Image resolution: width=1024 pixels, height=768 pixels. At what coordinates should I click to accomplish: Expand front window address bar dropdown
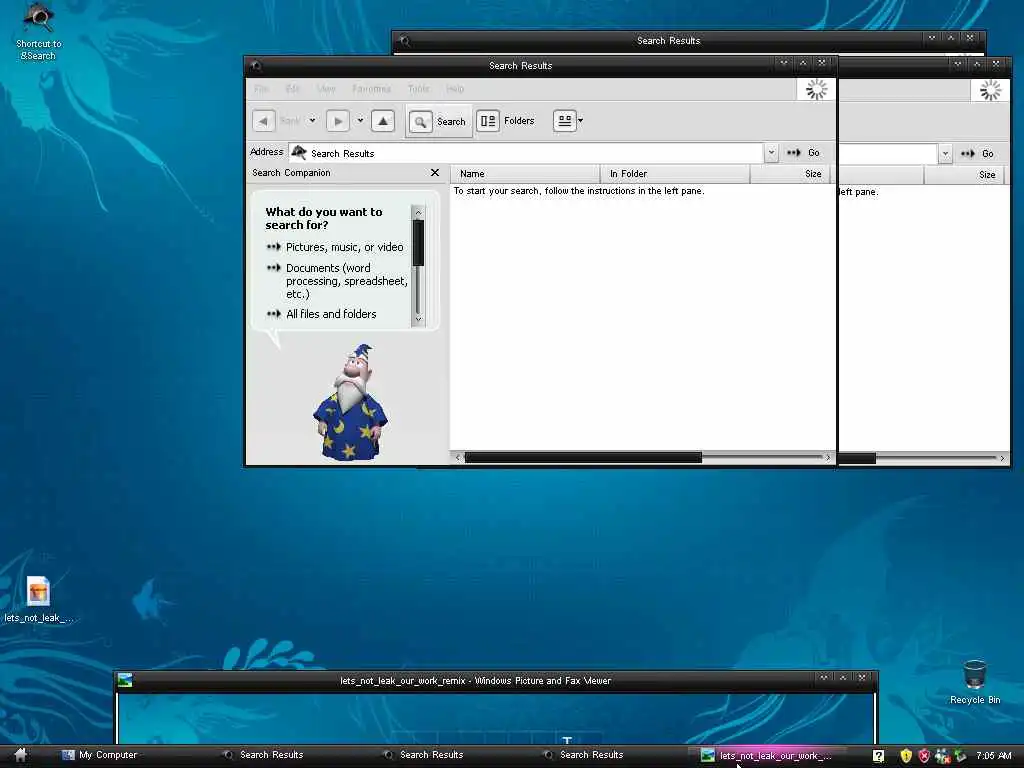771,153
